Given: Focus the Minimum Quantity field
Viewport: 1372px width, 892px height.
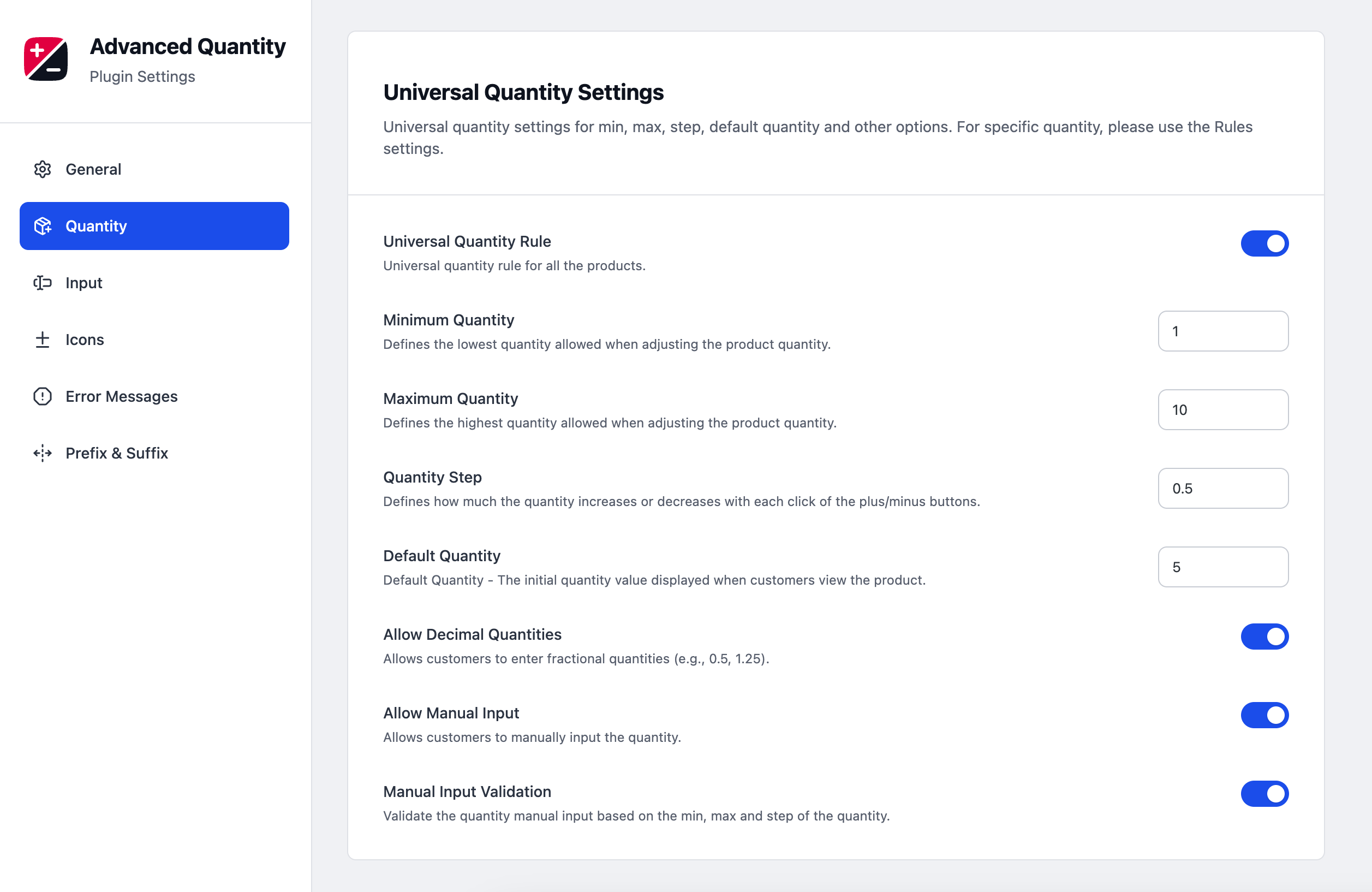Looking at the screenshot, I should pyautogui.click(x=1222, y=331).
